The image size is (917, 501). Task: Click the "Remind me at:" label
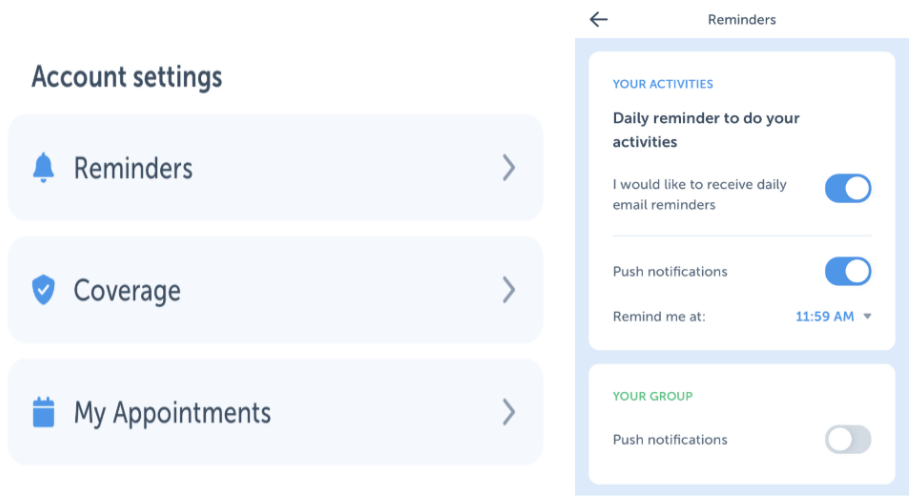[659, 316]
